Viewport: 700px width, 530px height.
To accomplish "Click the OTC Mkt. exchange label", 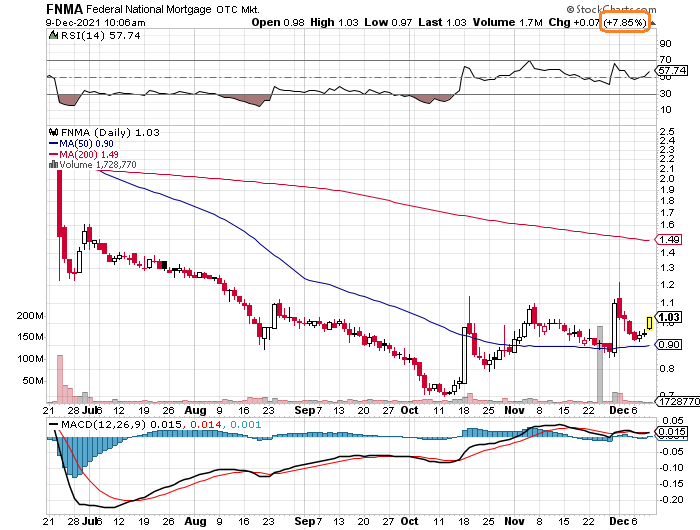I will pos(238,9).
